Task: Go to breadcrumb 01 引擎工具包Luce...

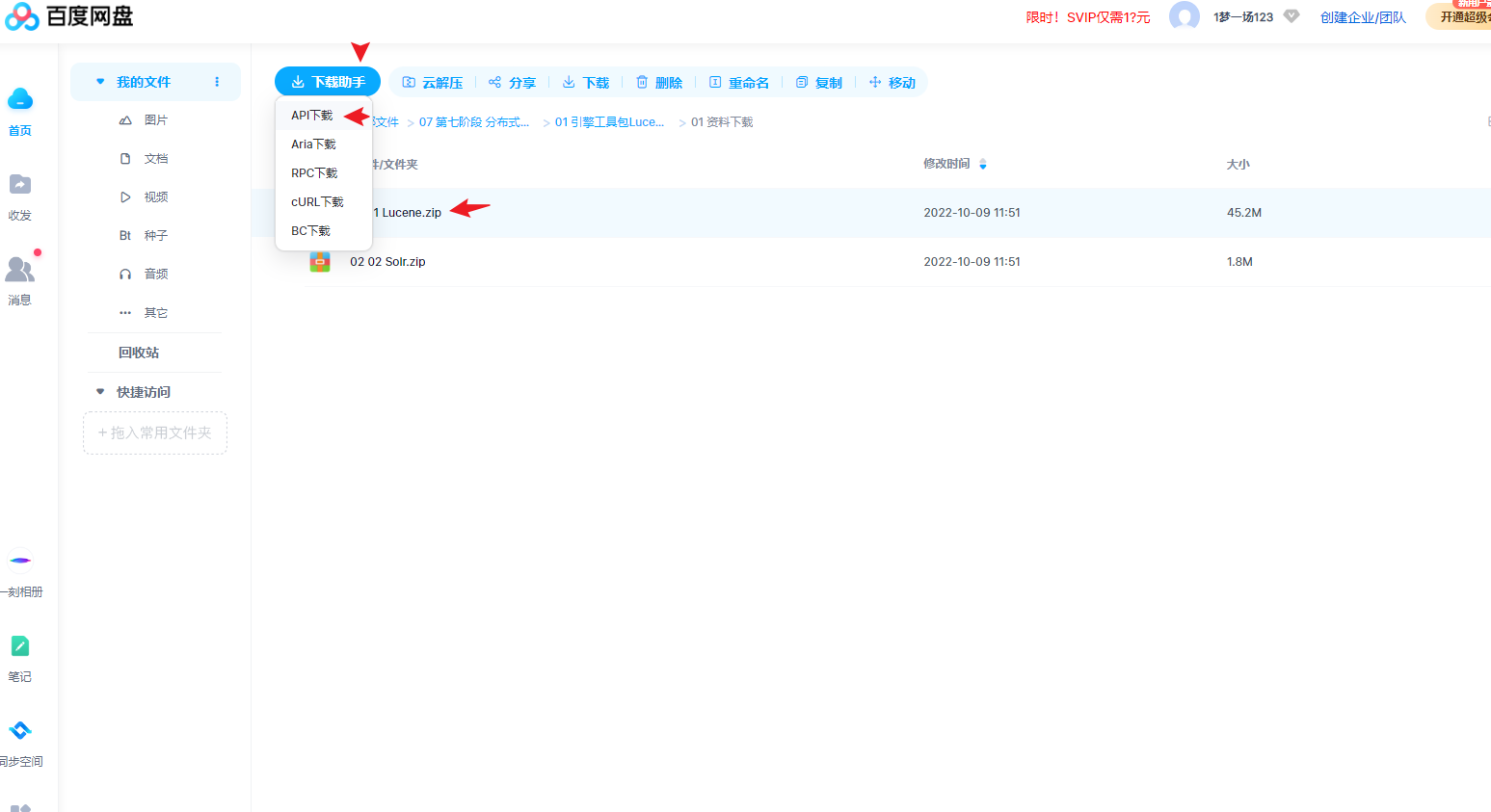Action: 609,122
